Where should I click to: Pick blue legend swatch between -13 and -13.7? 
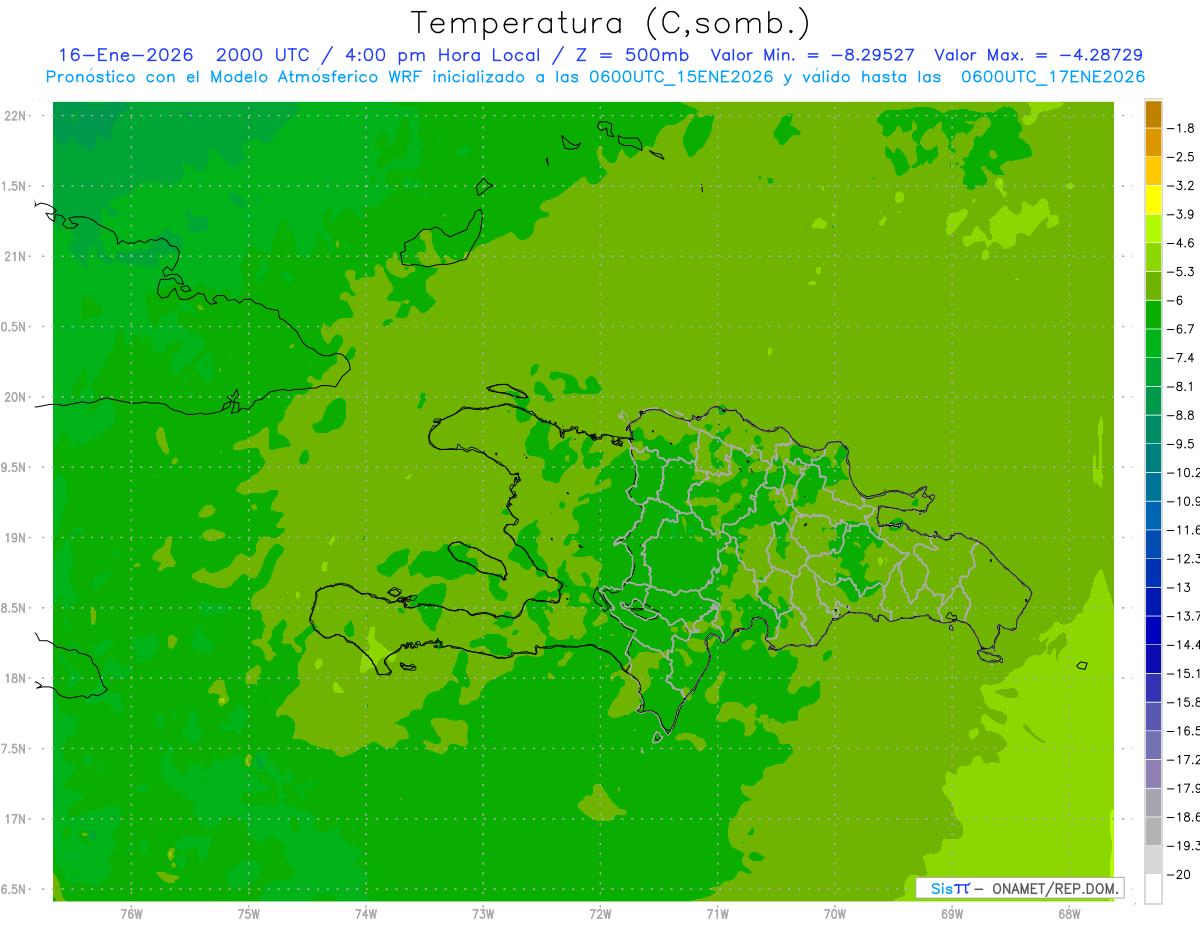tap(1153, 601)
